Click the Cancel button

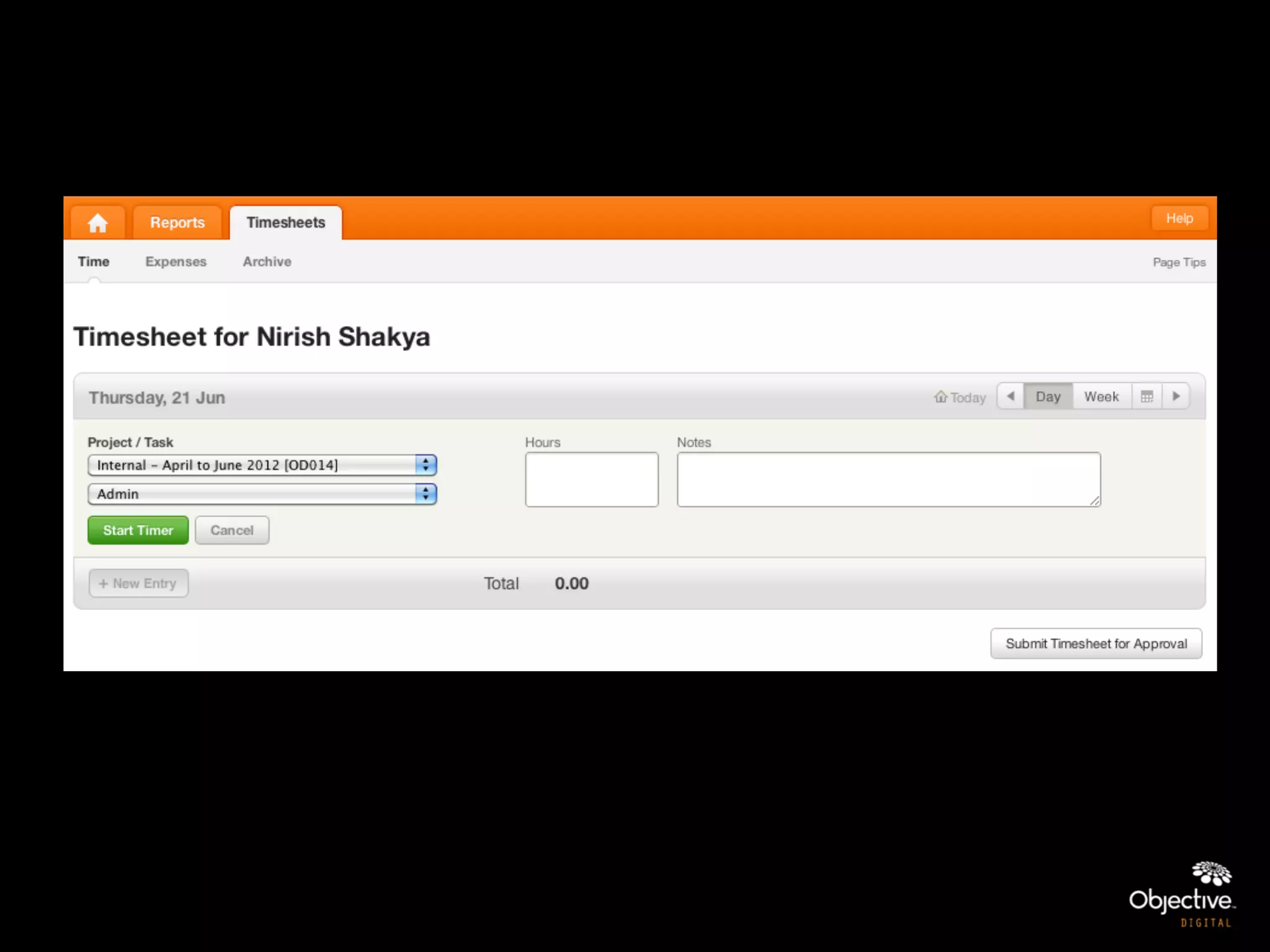(x=232, y=530)
